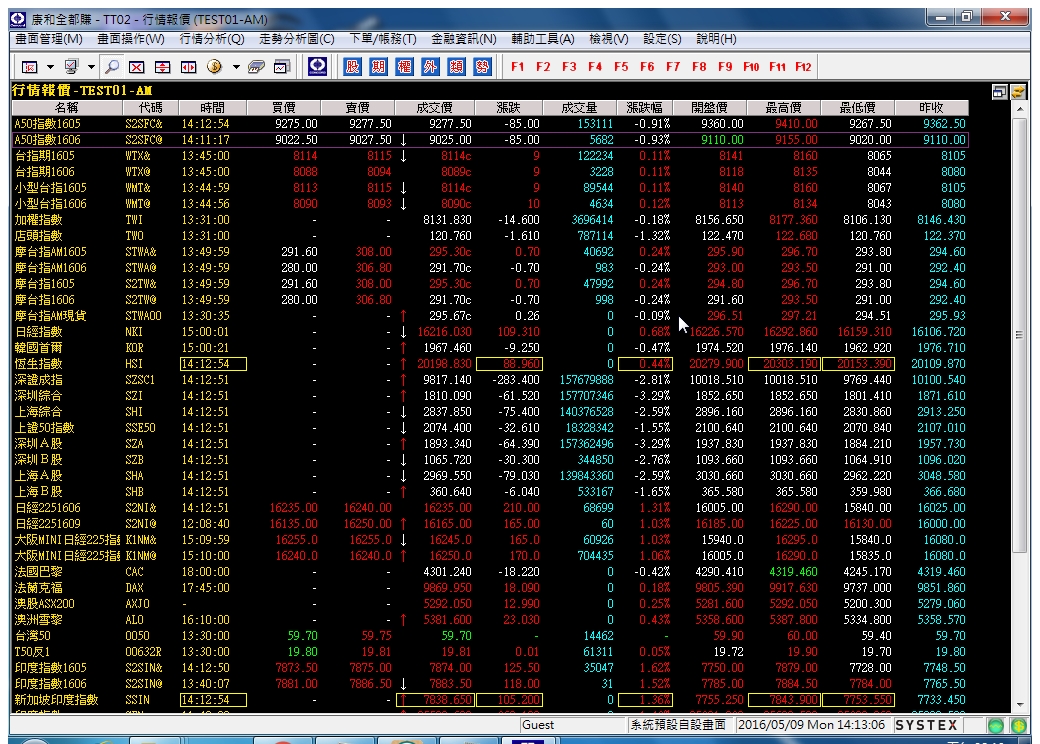Click the 代碼 column header
The image size is (1040, 744).
click(x=151, y=107)
